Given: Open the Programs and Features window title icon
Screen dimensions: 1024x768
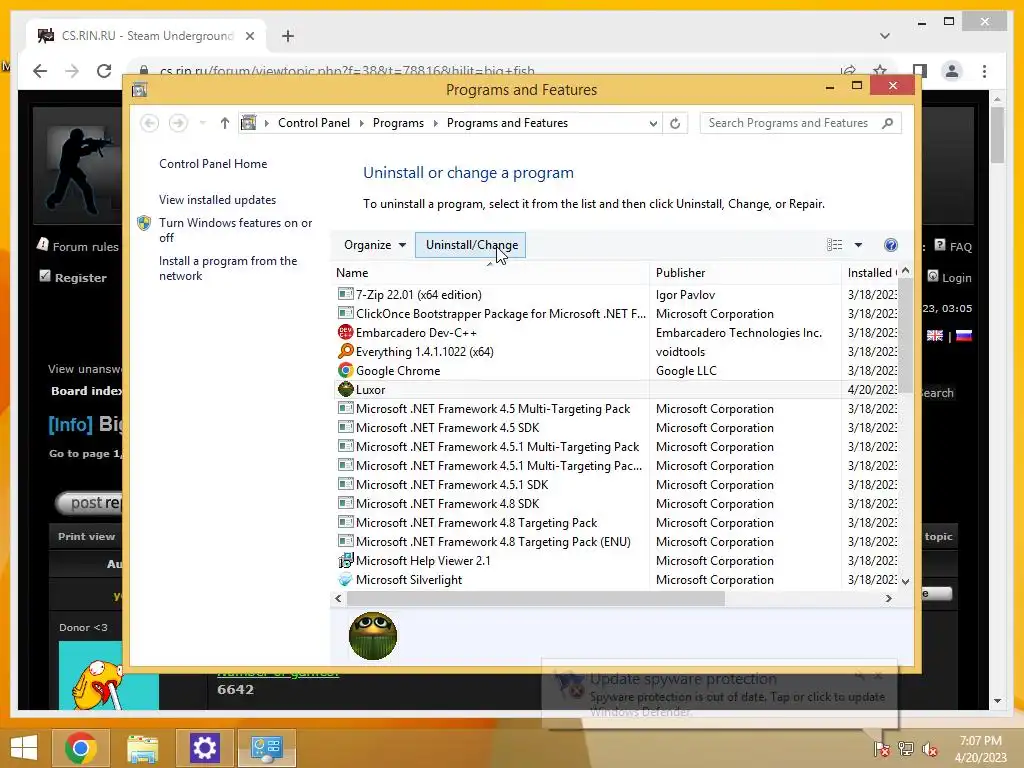Looking at the screenshot, I should [x=139, y=90].
